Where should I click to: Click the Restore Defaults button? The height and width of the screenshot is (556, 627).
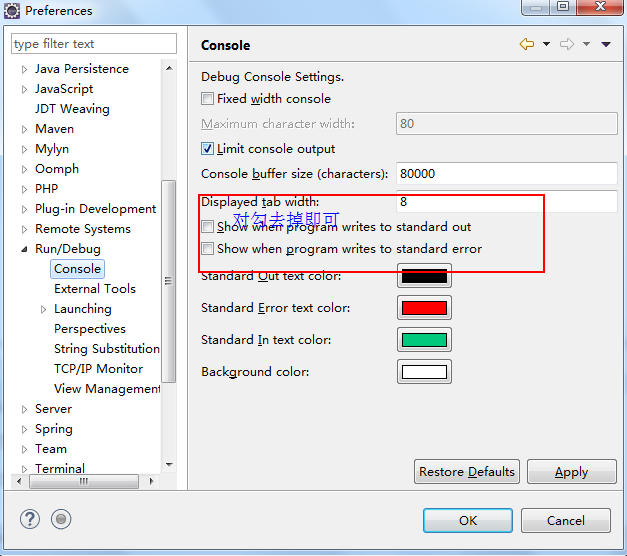467,472
